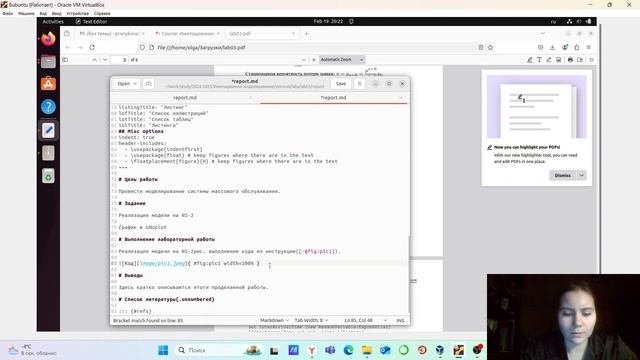The height and width of the screenshot is (360, 640).
Task: Open the weather widget on the taskbar
Action: 33,350
